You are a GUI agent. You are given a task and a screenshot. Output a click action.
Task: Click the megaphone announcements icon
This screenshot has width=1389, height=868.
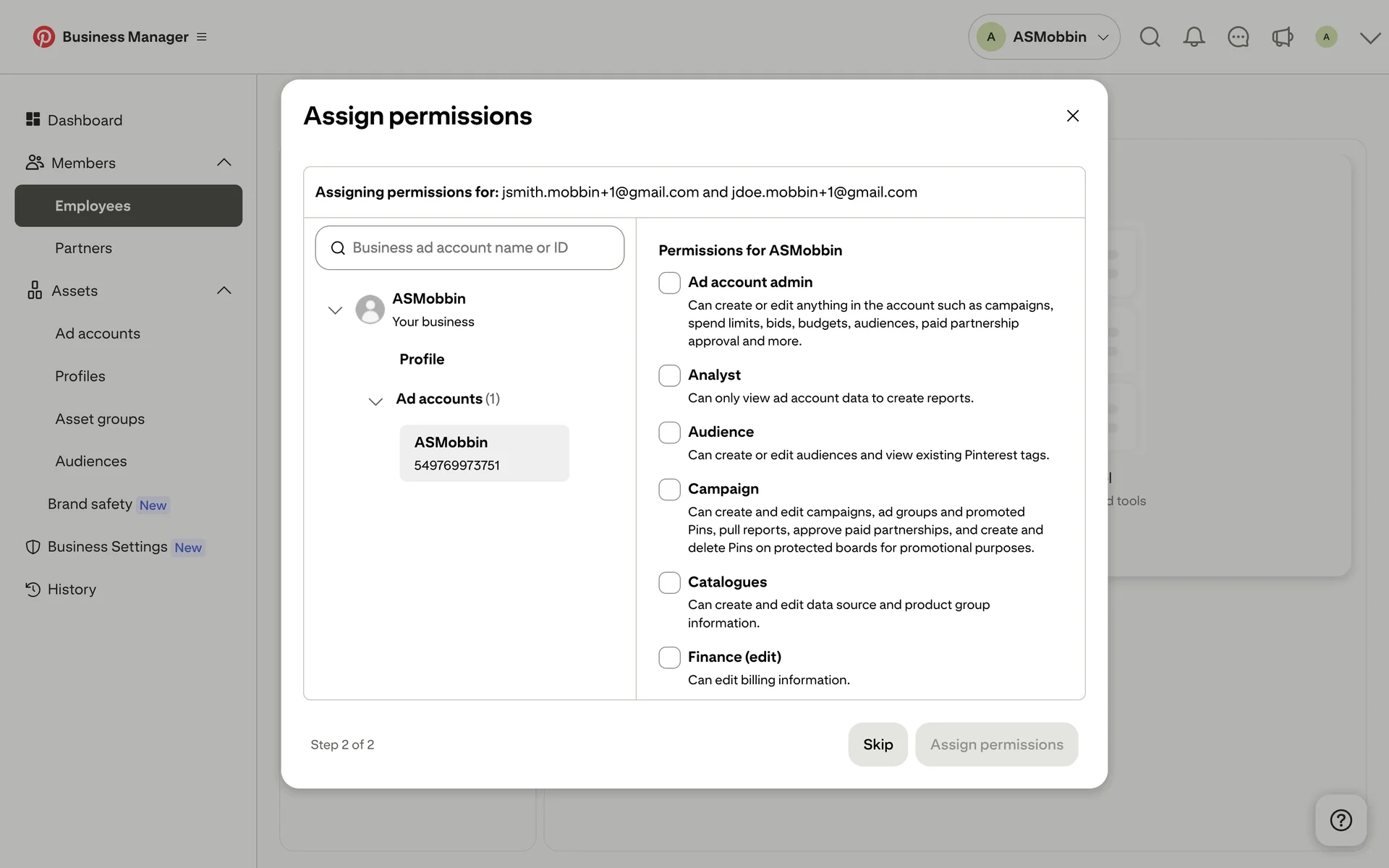point(1282,37)
